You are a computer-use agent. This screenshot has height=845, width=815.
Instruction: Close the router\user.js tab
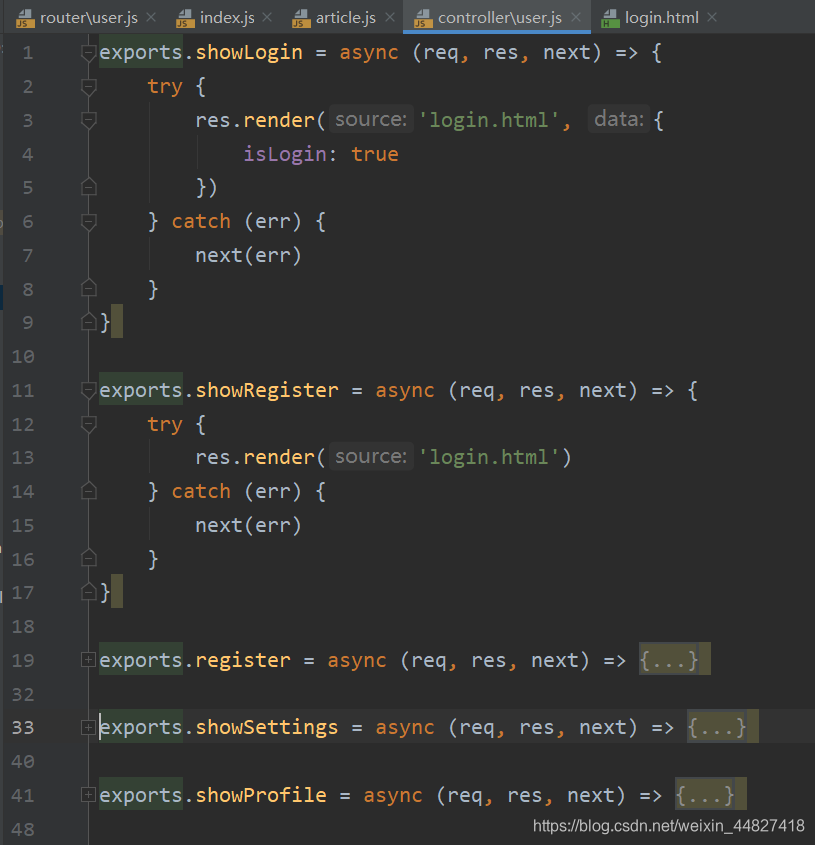click(x=151, y=17)
